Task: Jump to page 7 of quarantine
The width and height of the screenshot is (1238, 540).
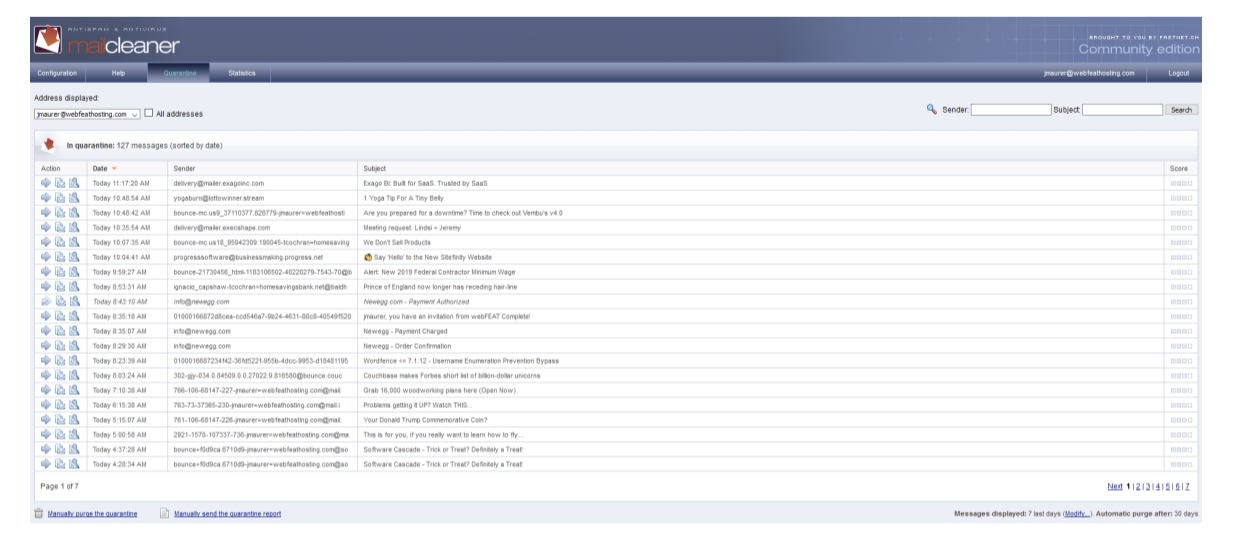Action: click(1187, 486)
